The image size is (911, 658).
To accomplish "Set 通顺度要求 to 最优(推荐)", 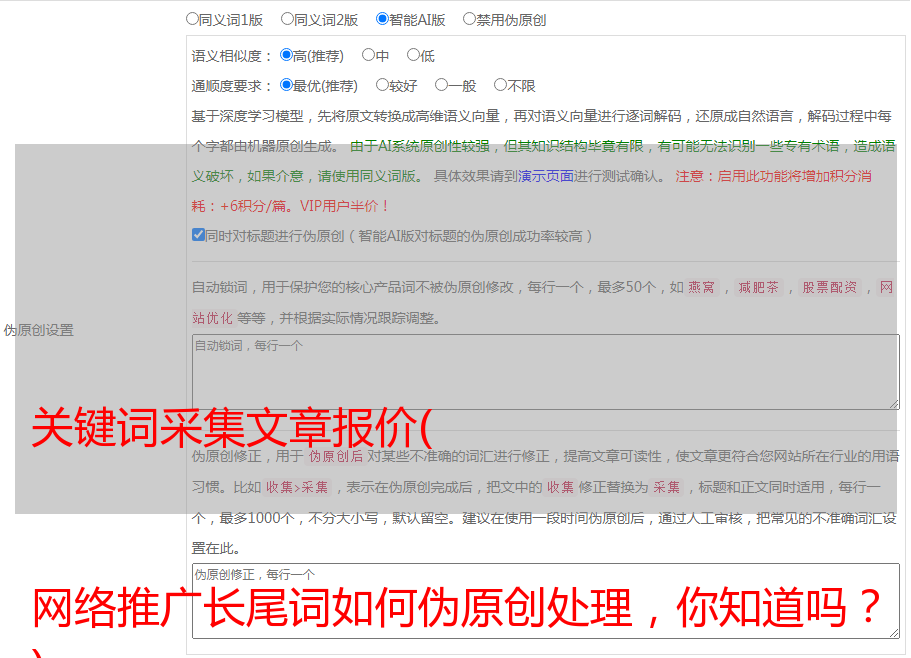I will 286,85.
